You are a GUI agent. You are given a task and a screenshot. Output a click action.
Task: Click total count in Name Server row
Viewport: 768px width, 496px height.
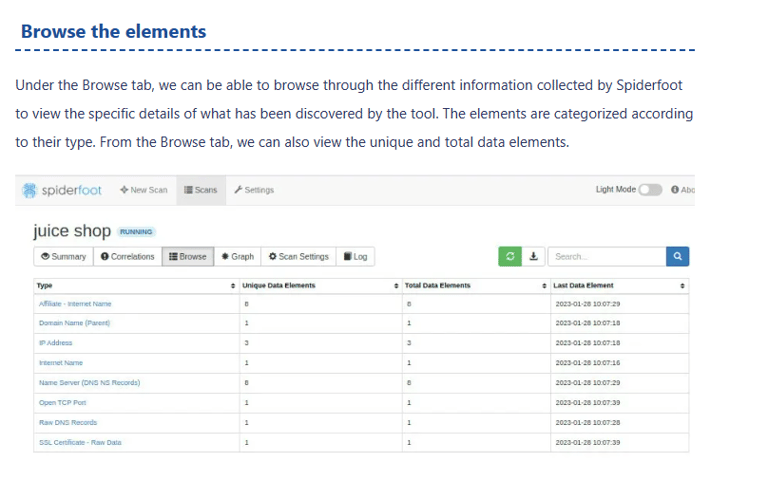click(x=408, y=382)
